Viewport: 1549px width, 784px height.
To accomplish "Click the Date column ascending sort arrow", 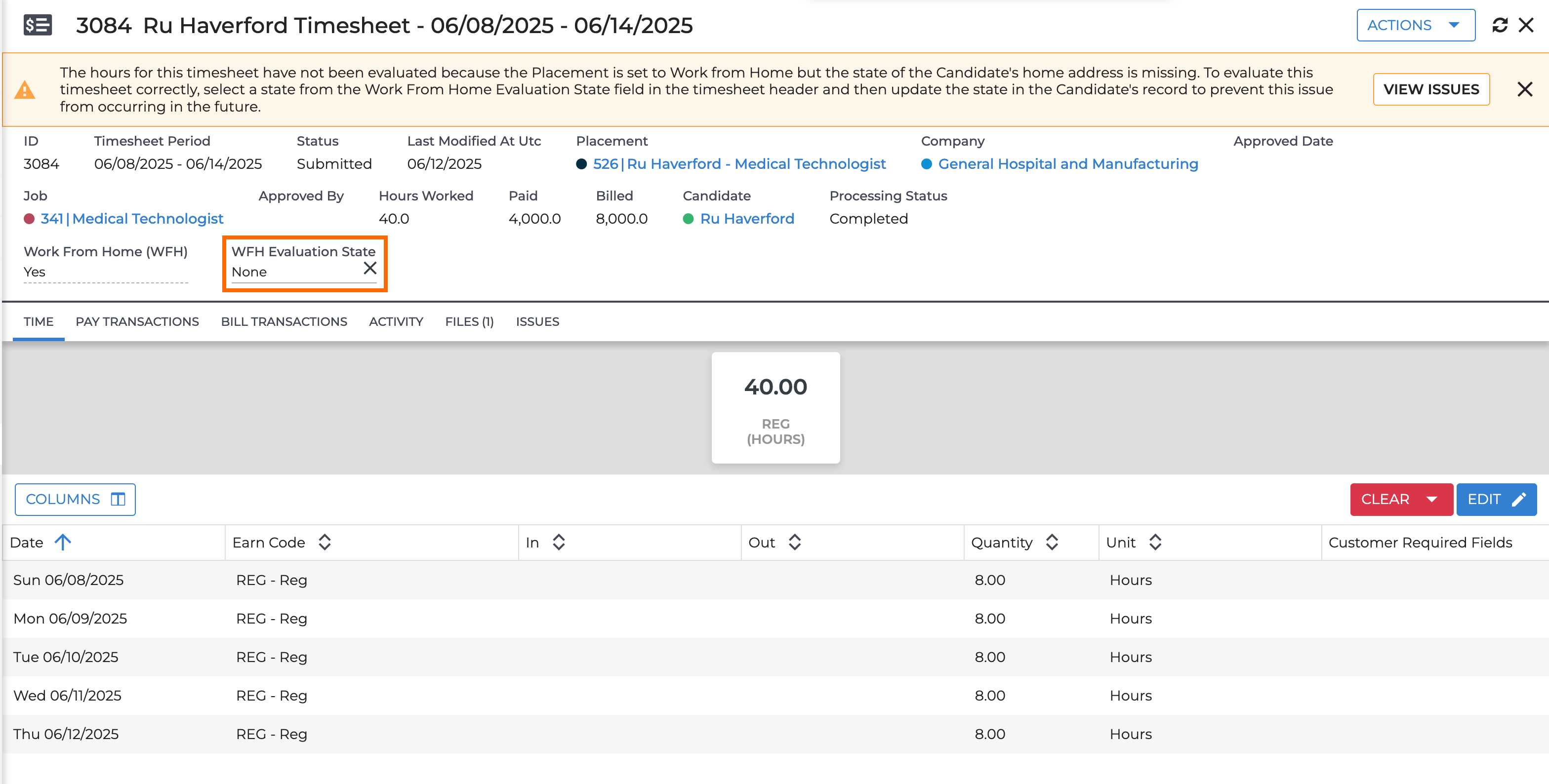I will (63, 543).
